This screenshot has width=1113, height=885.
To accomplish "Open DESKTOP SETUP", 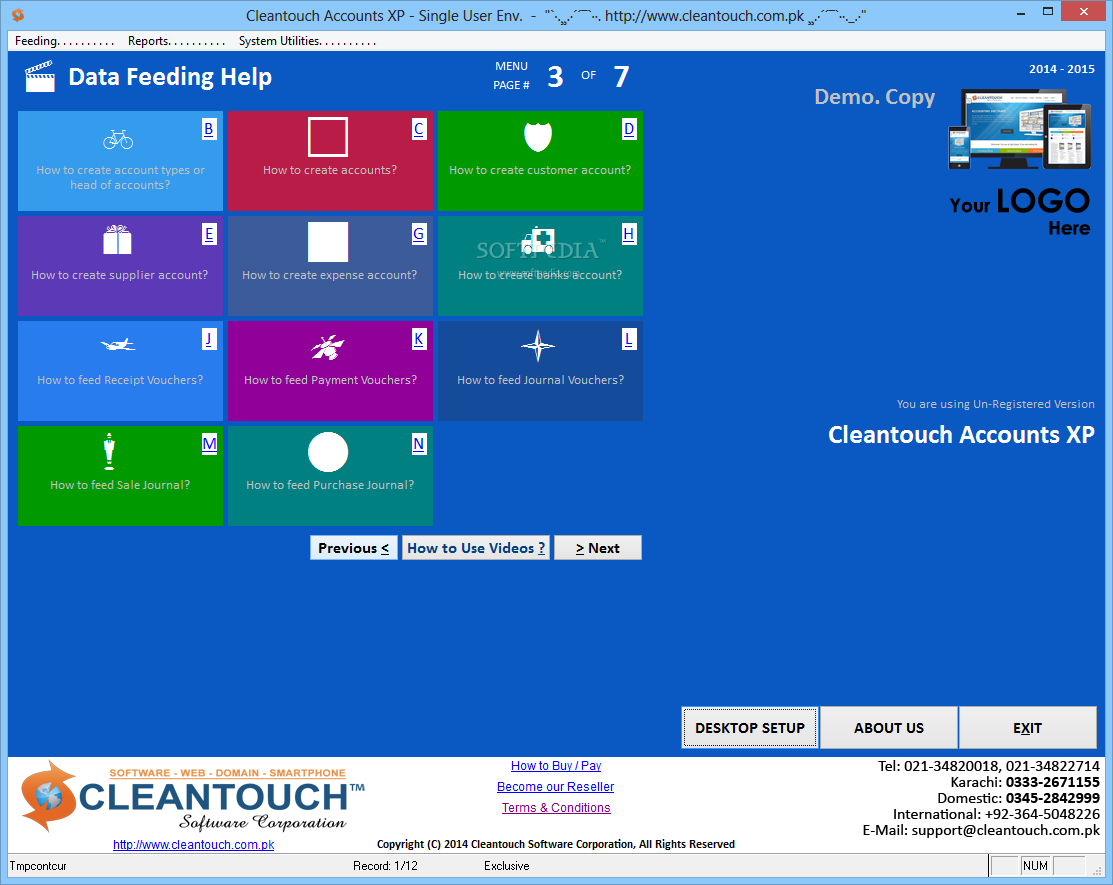I will pos(750,727).
